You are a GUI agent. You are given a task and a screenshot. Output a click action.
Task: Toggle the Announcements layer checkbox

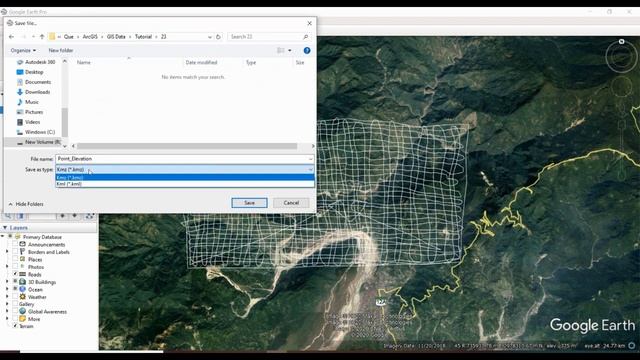pos(15,244)
